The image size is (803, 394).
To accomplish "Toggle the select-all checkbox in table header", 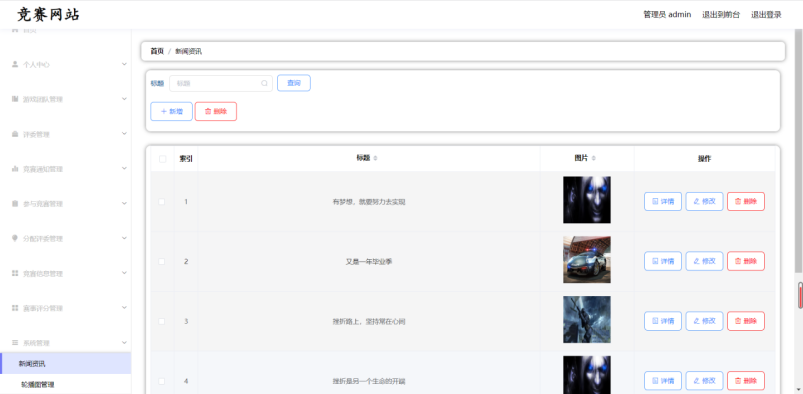I will tap(162, 159).
